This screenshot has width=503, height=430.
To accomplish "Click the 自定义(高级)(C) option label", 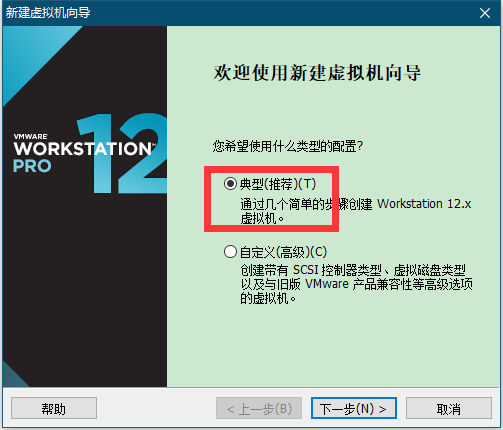I will pos(283,252).
